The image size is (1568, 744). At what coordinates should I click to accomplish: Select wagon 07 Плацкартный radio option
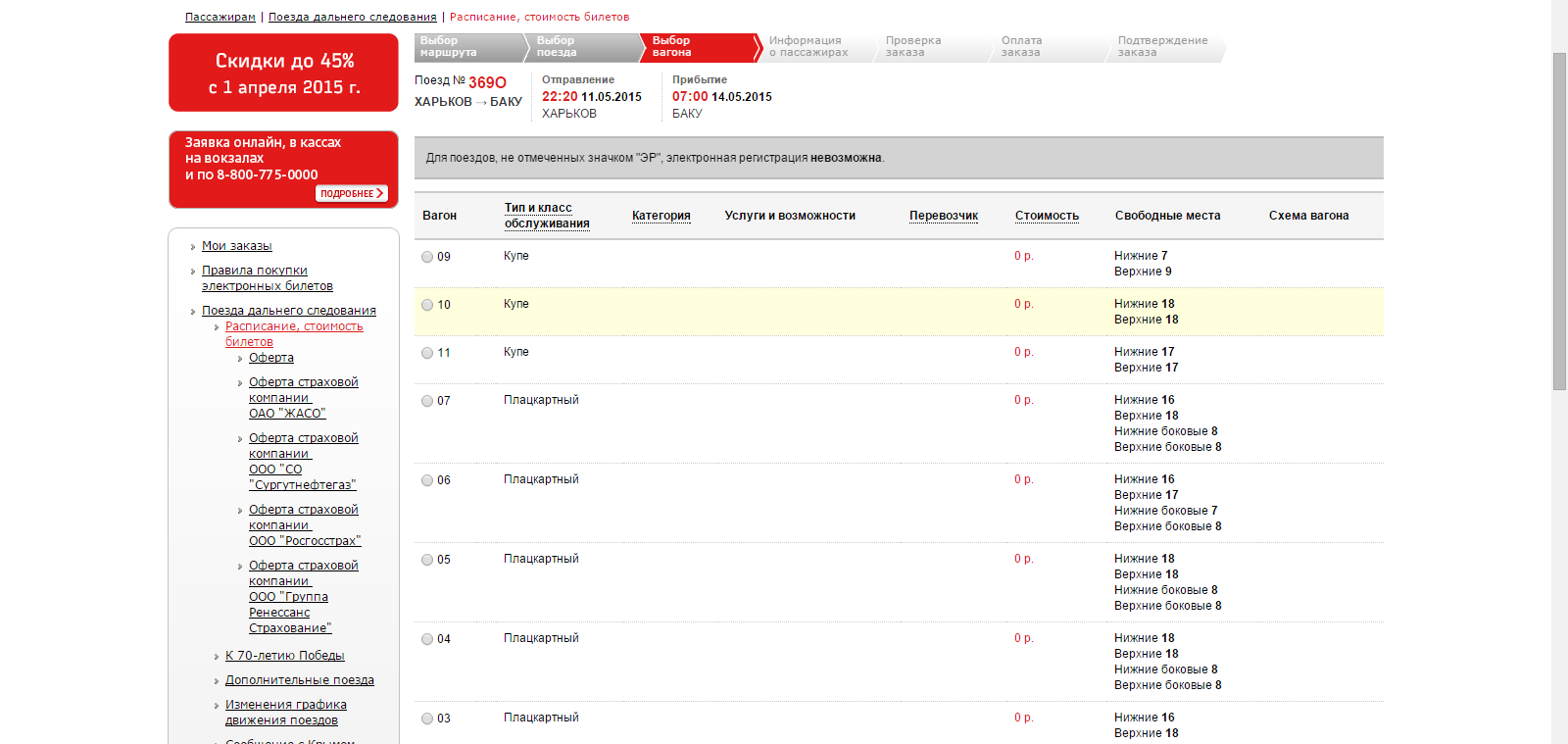[x=427, y=401]
